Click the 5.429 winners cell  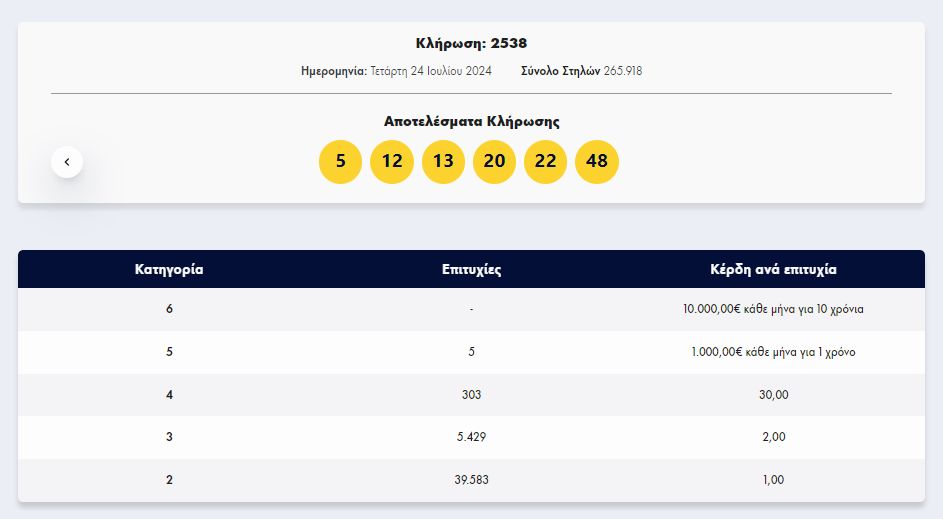click(472, 437)
